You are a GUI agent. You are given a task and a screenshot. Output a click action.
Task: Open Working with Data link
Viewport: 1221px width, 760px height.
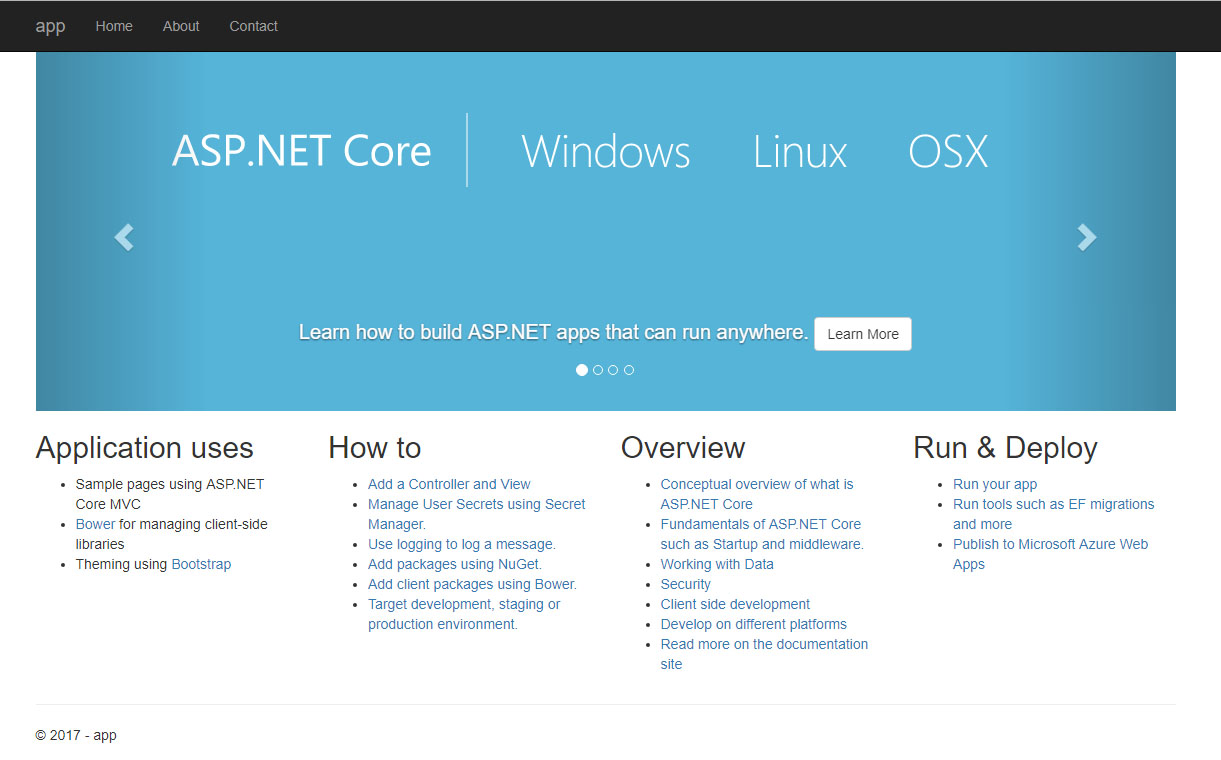tap(717, 564)
